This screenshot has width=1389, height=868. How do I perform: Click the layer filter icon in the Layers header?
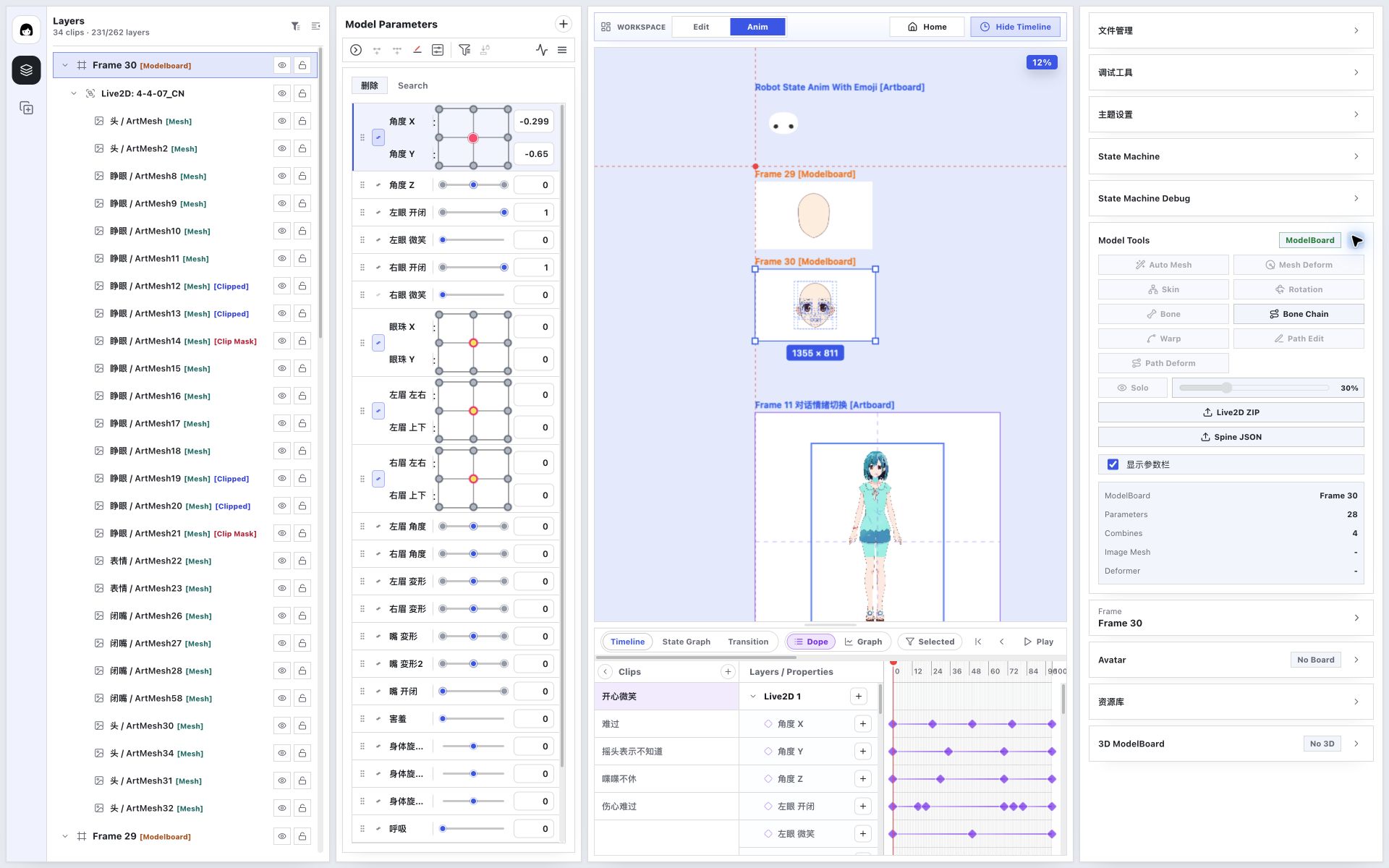296,26
